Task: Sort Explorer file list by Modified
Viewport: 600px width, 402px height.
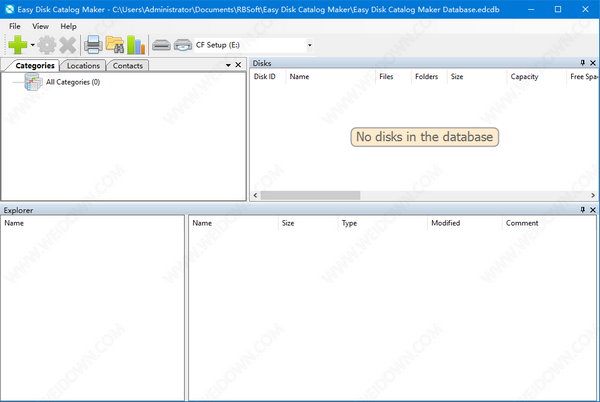Action: coord(465,223)
